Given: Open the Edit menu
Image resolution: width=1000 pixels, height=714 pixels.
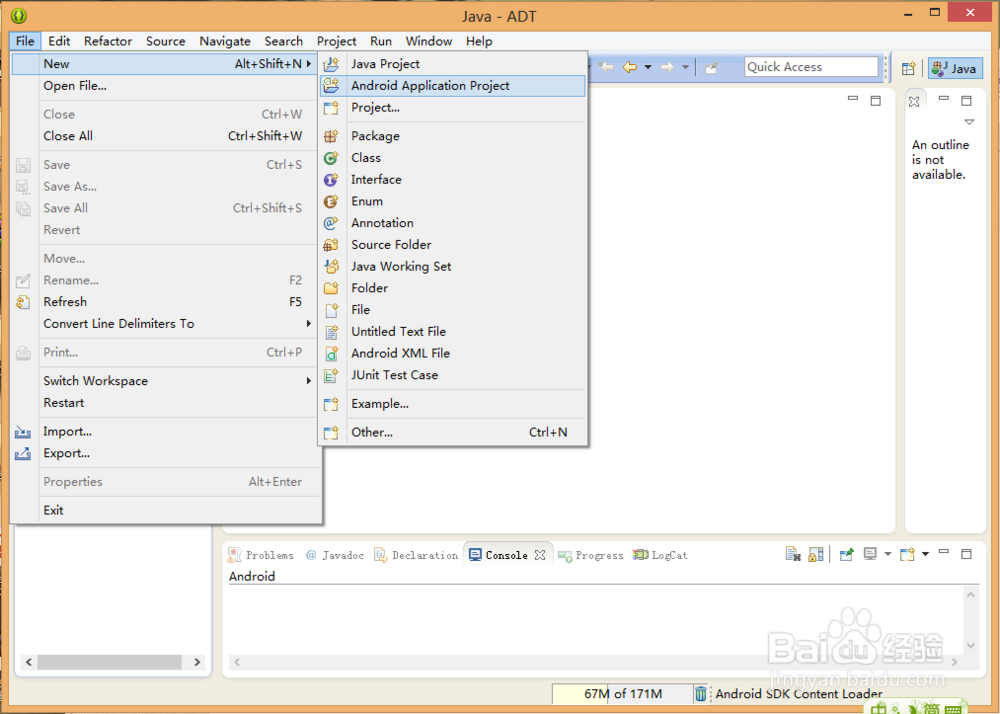Looking at the screenshot, I should coord(59,41).
